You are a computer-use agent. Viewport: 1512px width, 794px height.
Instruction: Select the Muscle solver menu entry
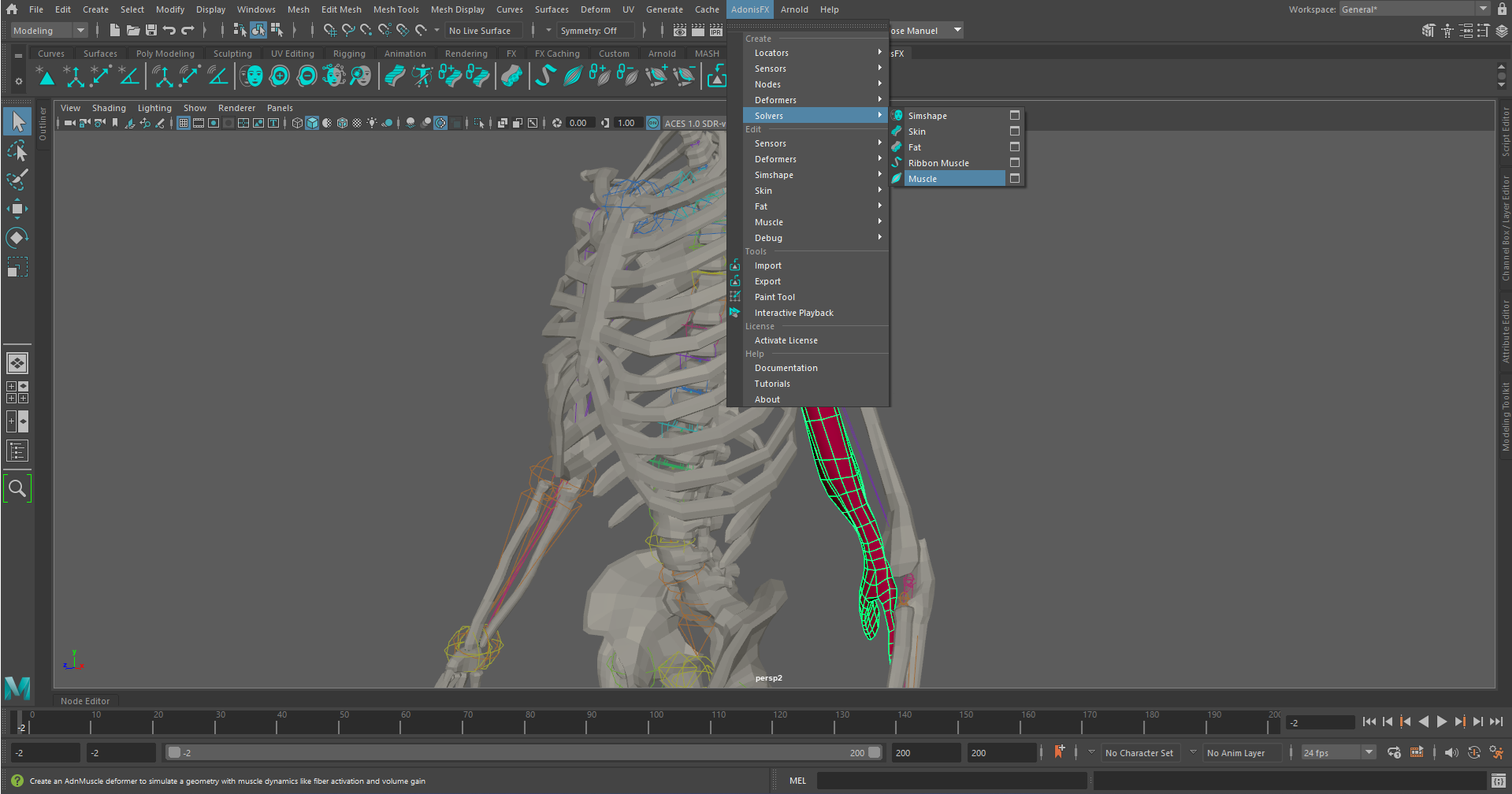click(948, 179)
